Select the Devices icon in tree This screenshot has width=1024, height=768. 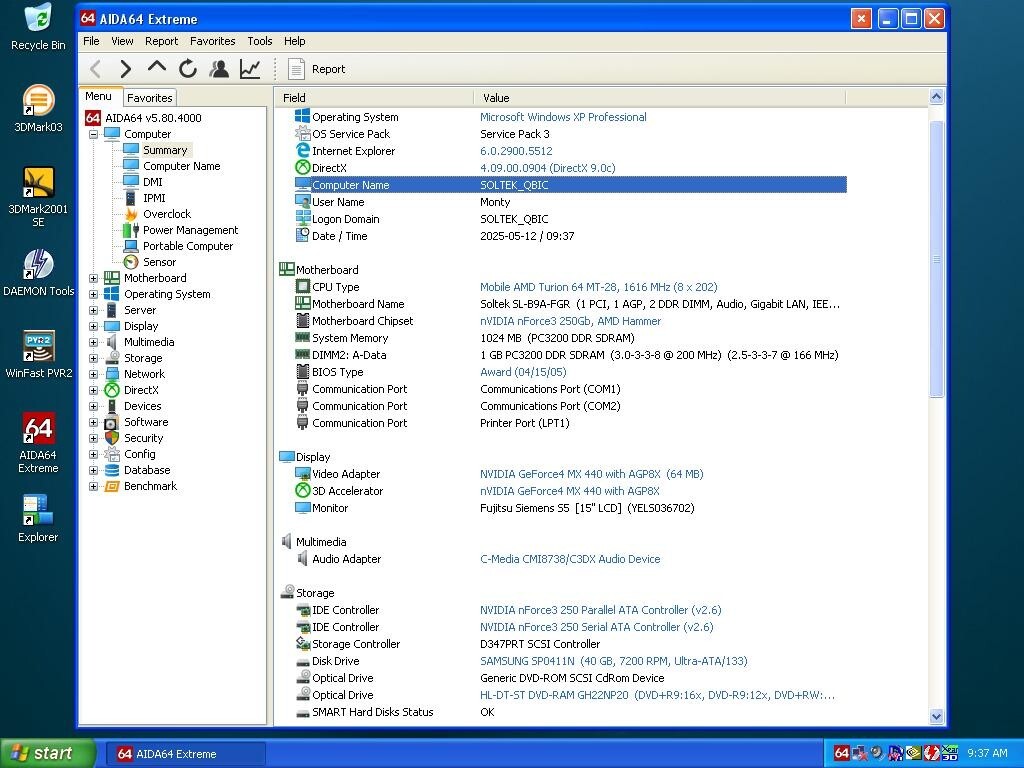click(x=112, y=406)
